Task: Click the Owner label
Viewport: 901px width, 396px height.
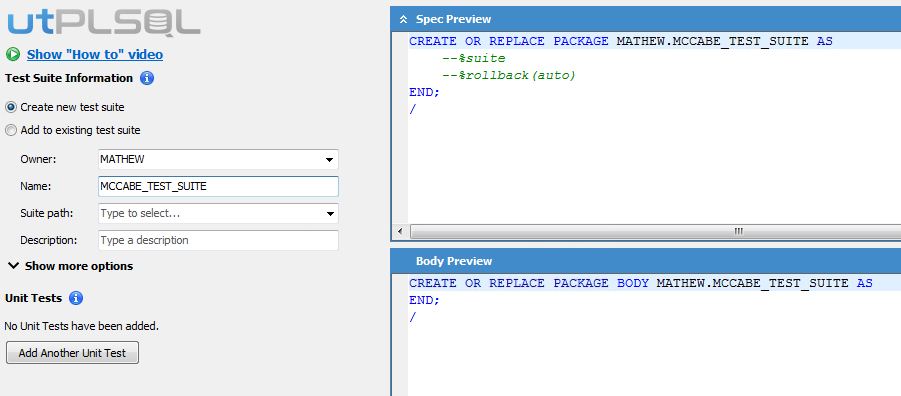Action: pyautogui.click(x=38, y=159)
